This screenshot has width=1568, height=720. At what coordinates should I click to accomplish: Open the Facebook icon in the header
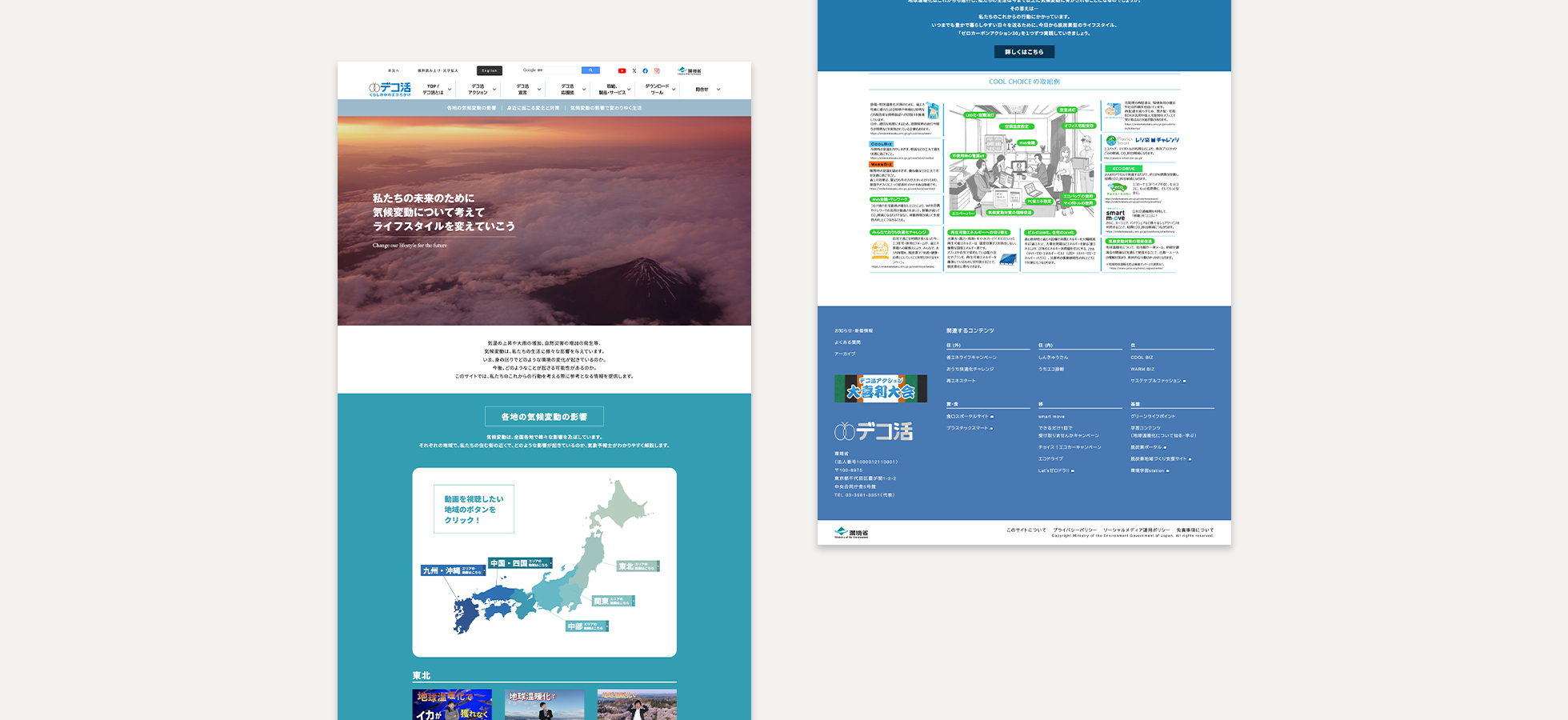coord(646,70)
